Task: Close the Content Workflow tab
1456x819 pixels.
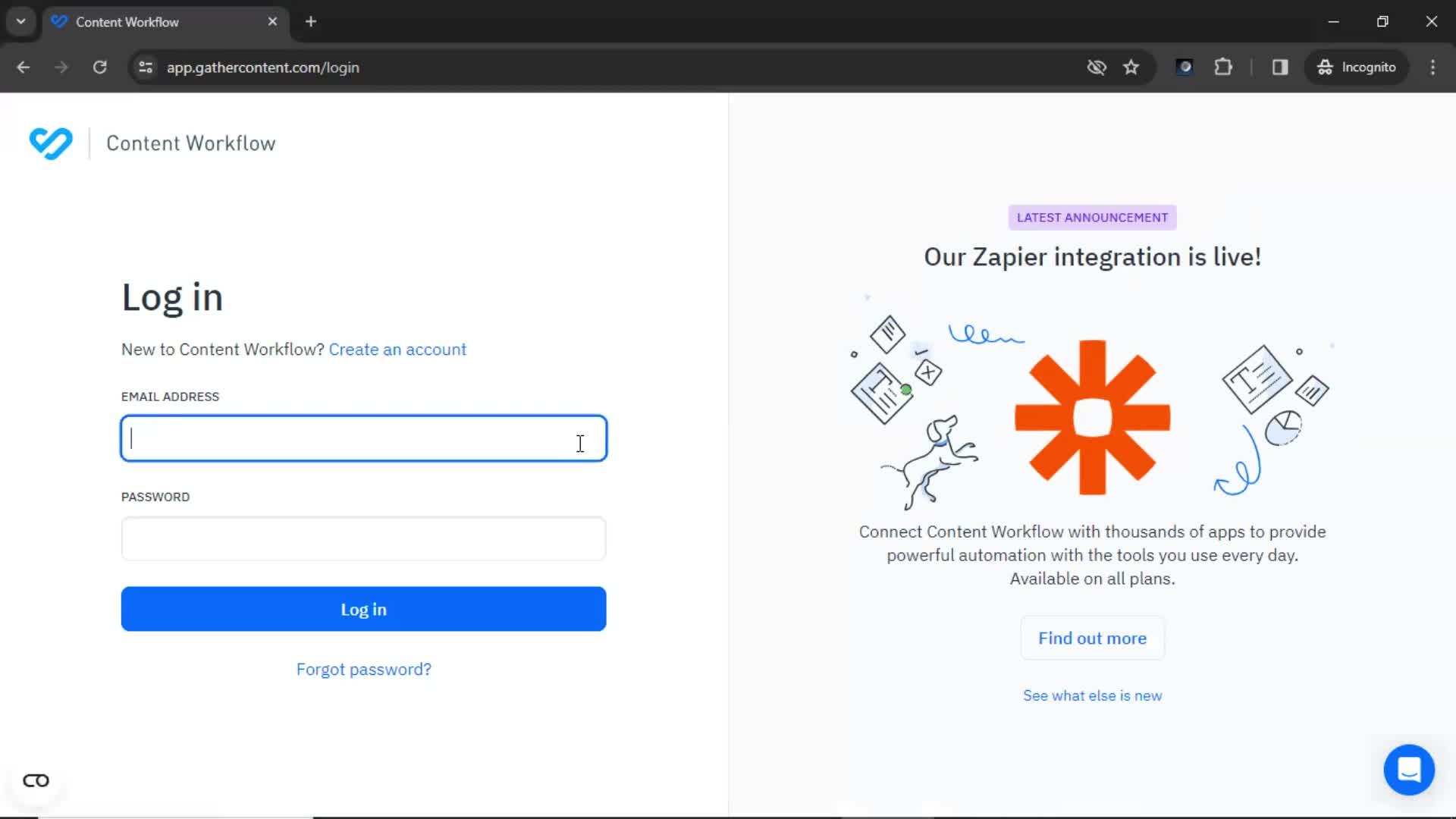Action: 272,21
